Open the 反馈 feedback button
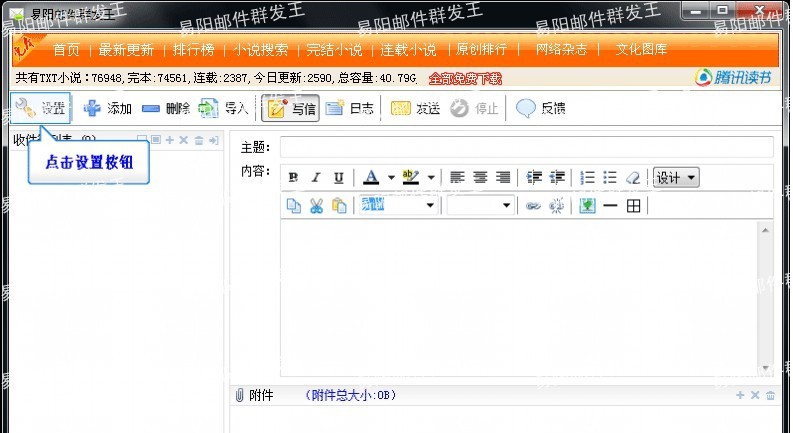This screenshot has width=793, height=433. [x=541, y=108]
